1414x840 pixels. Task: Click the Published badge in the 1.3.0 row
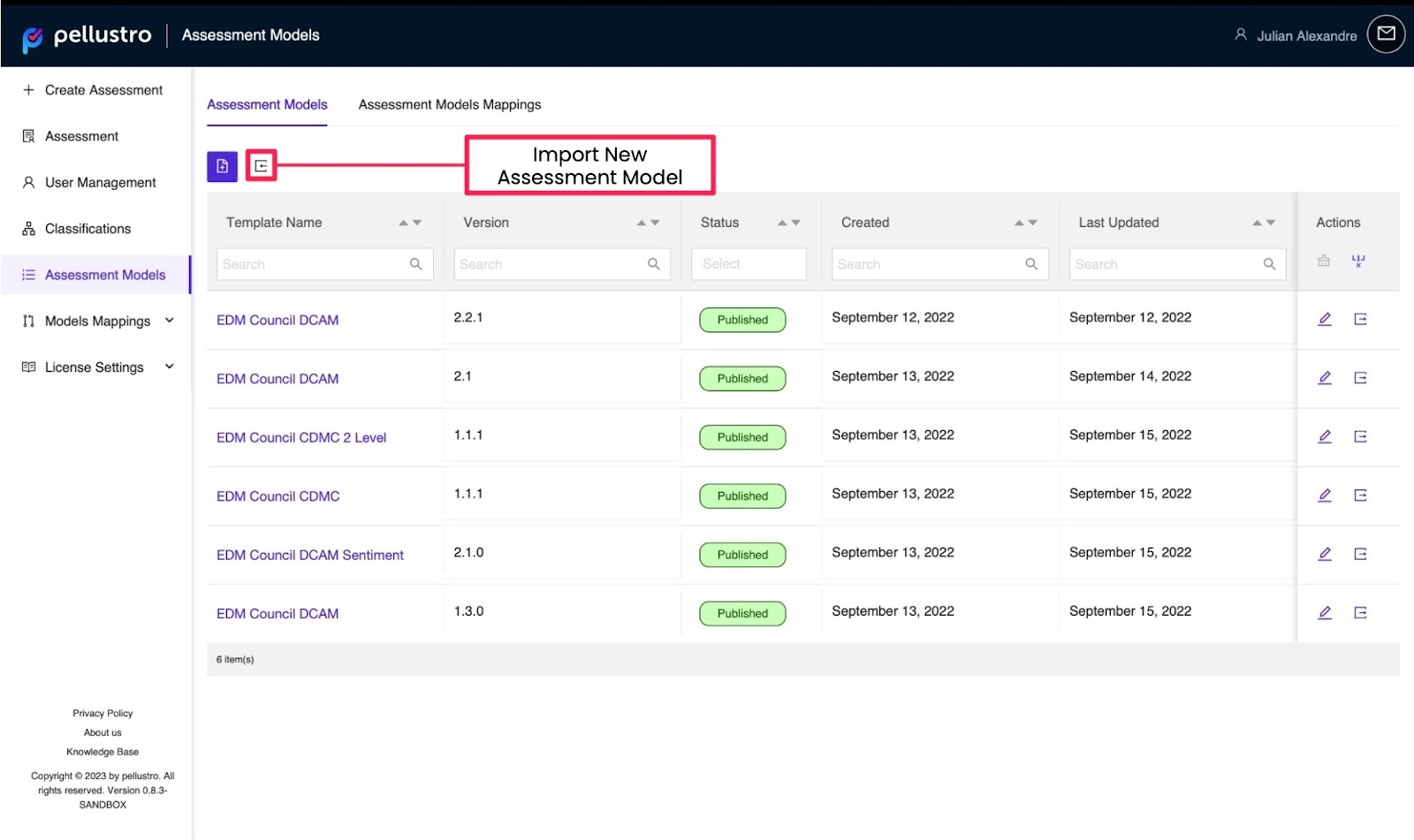coord(742,613)
